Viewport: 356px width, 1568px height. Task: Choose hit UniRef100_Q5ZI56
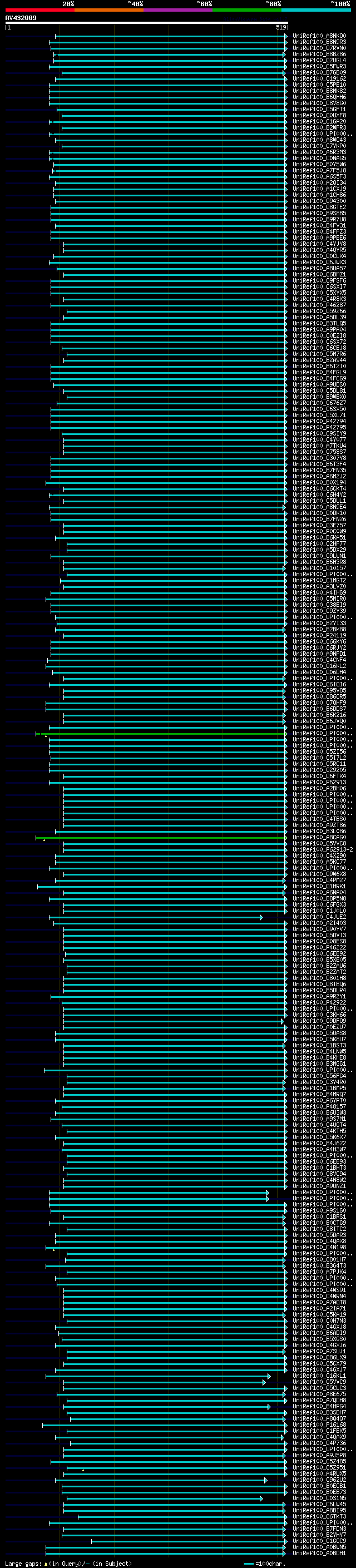pyautogui.click(x=319, y=752)
